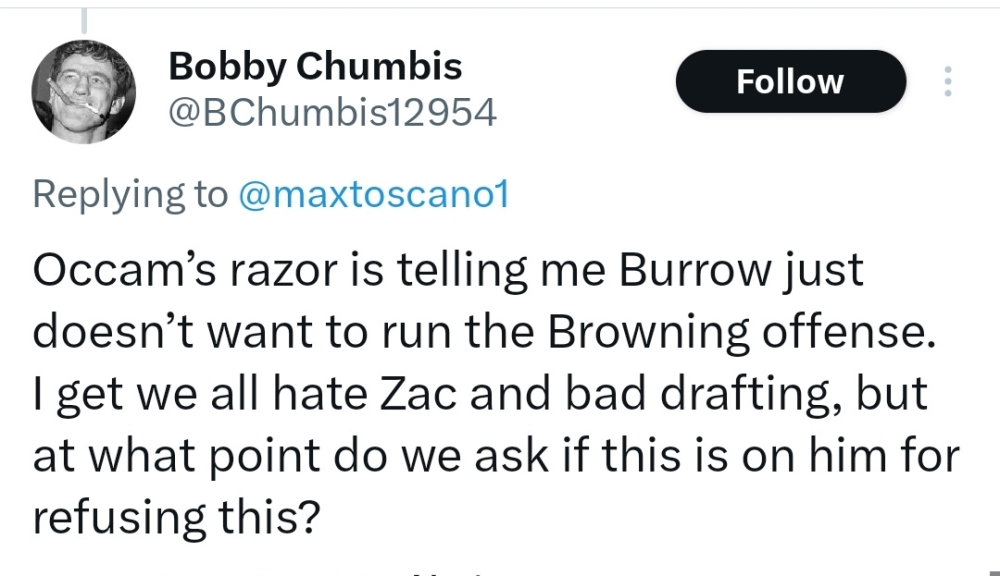Click the "Replying to" label

(130, 193)
